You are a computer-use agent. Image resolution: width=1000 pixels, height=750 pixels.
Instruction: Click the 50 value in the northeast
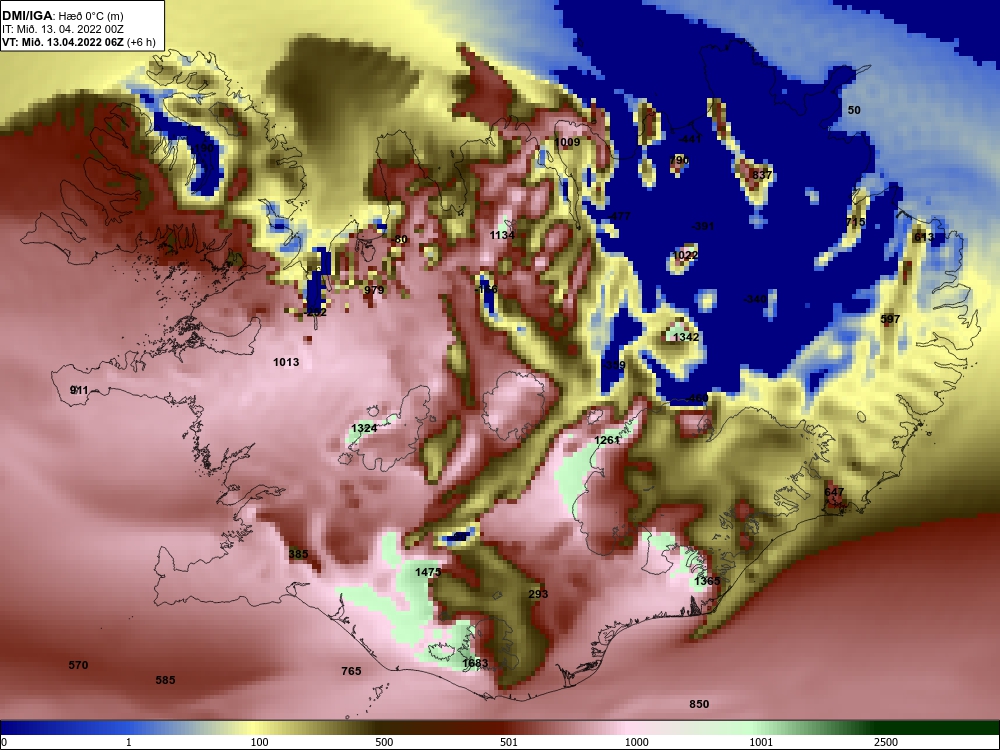point(854,110)
